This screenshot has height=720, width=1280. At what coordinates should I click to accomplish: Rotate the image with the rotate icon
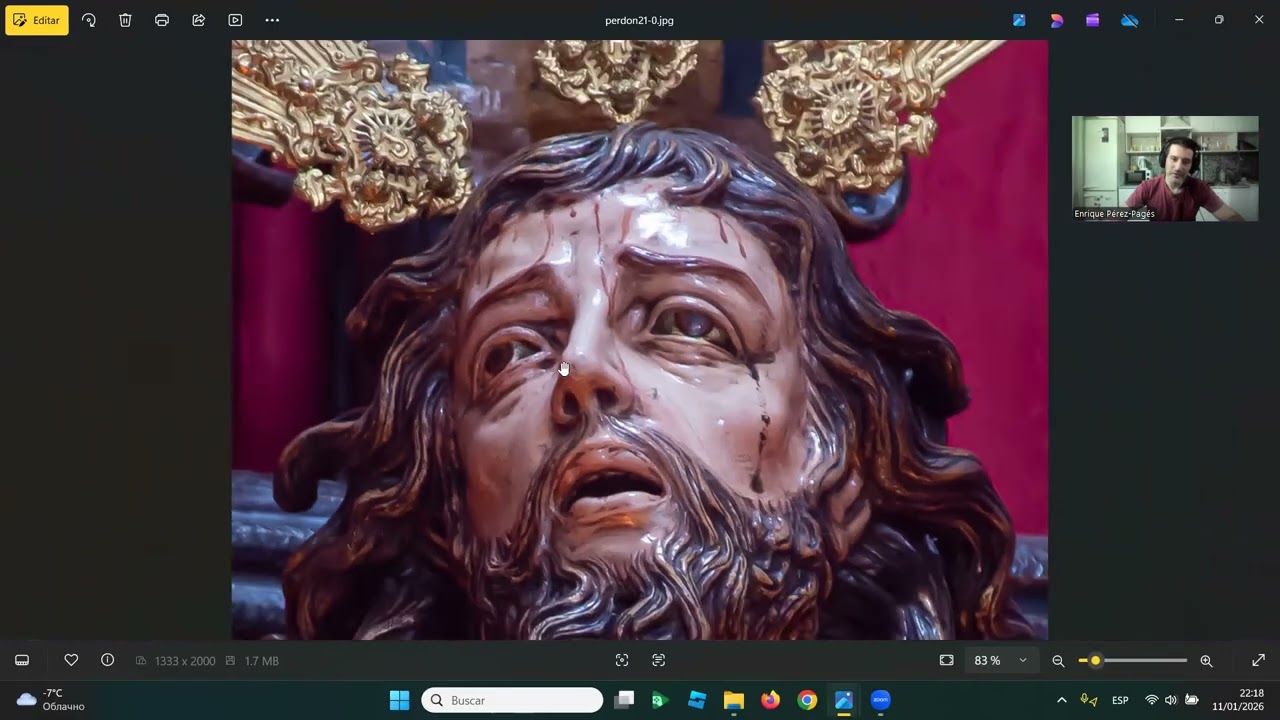click(89, 20)
